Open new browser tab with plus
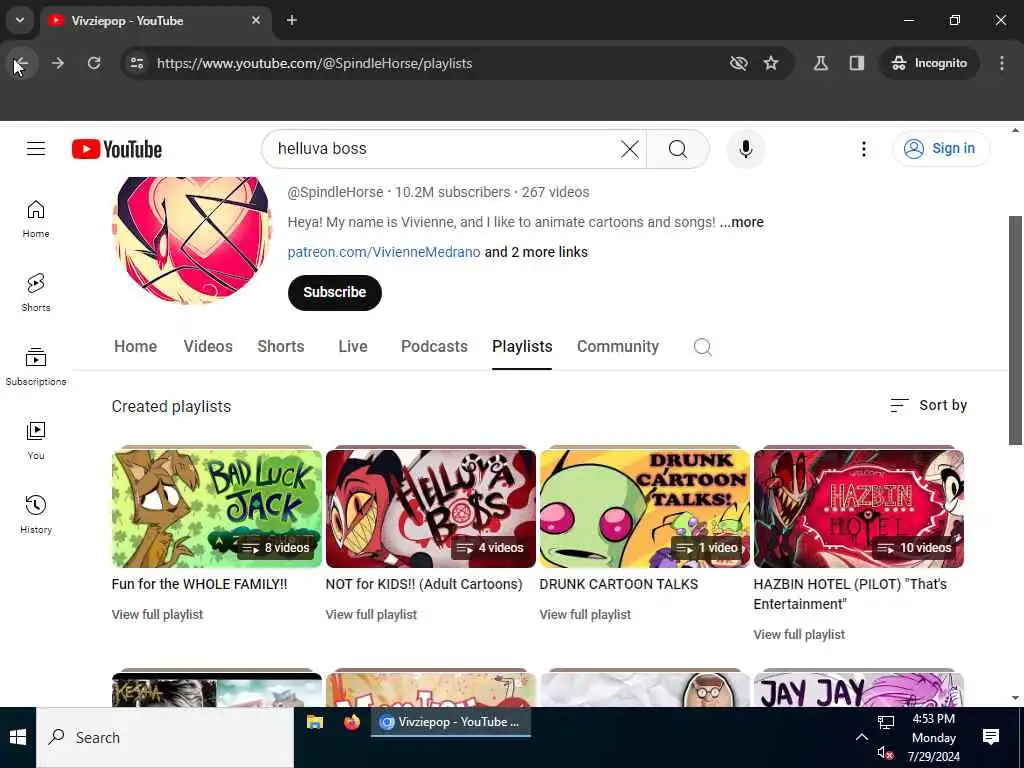 point(292,20)
